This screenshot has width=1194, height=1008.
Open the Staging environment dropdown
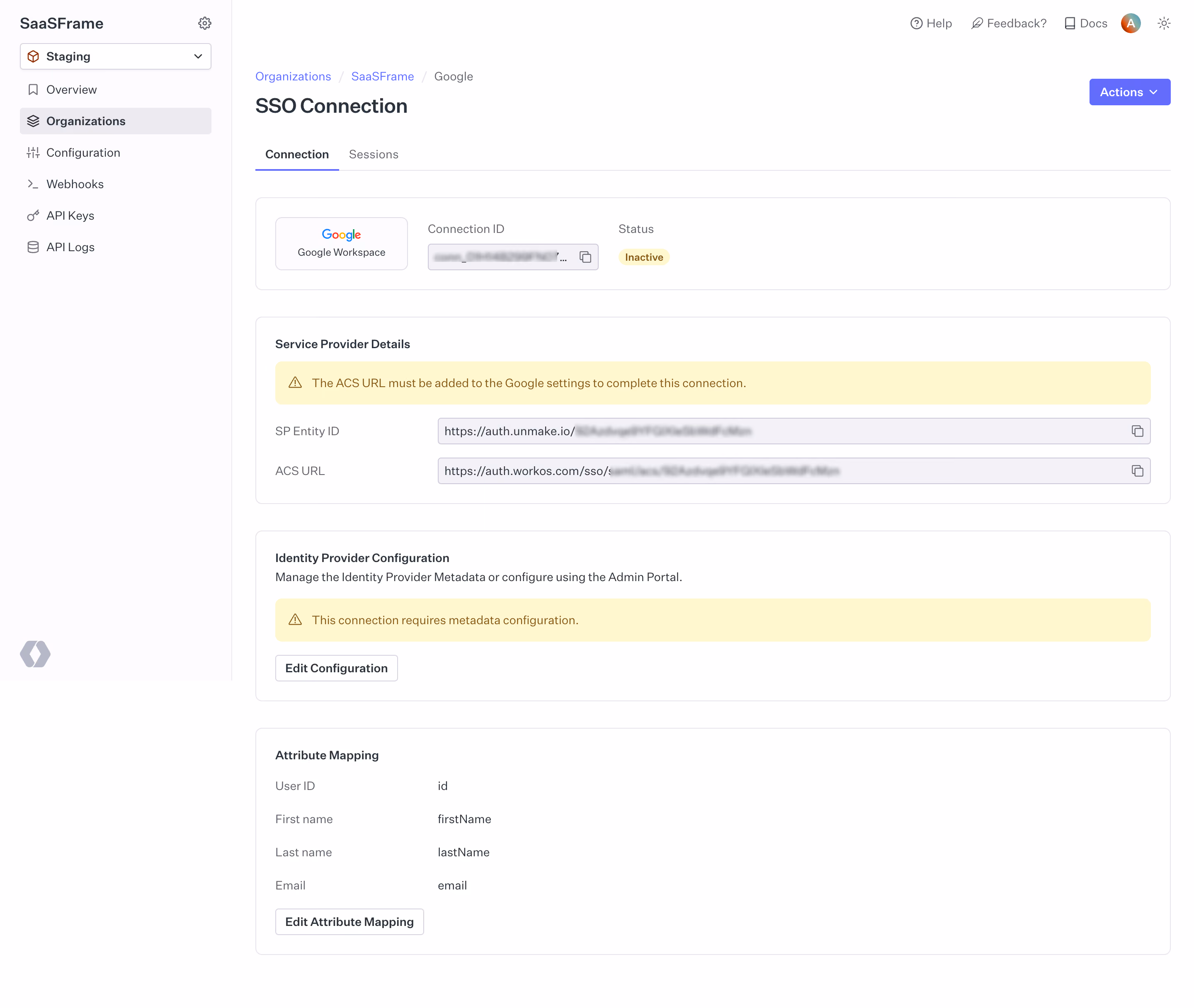click(x=115, y=56)
